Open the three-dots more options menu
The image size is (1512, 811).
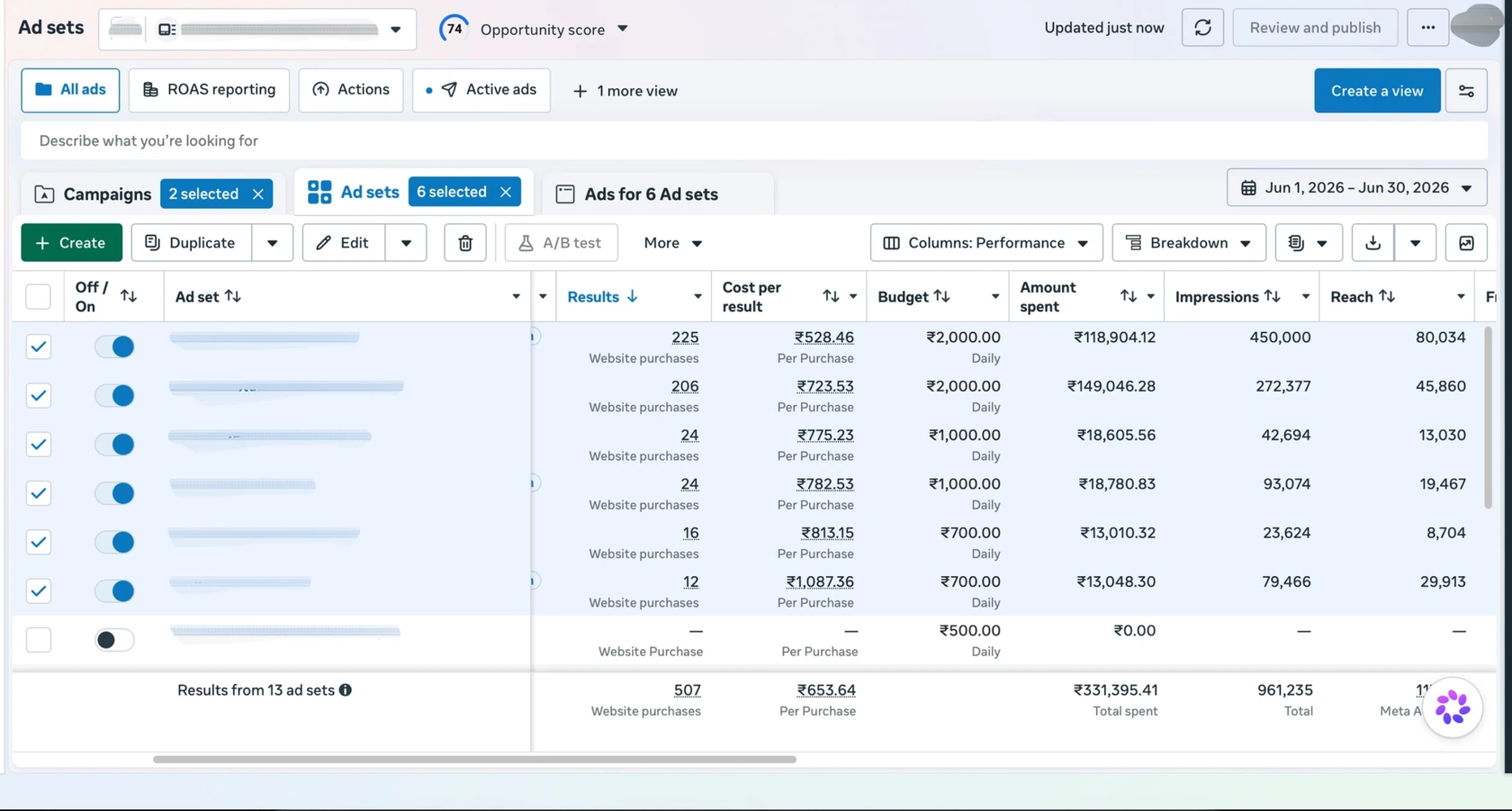point(1427,28)
